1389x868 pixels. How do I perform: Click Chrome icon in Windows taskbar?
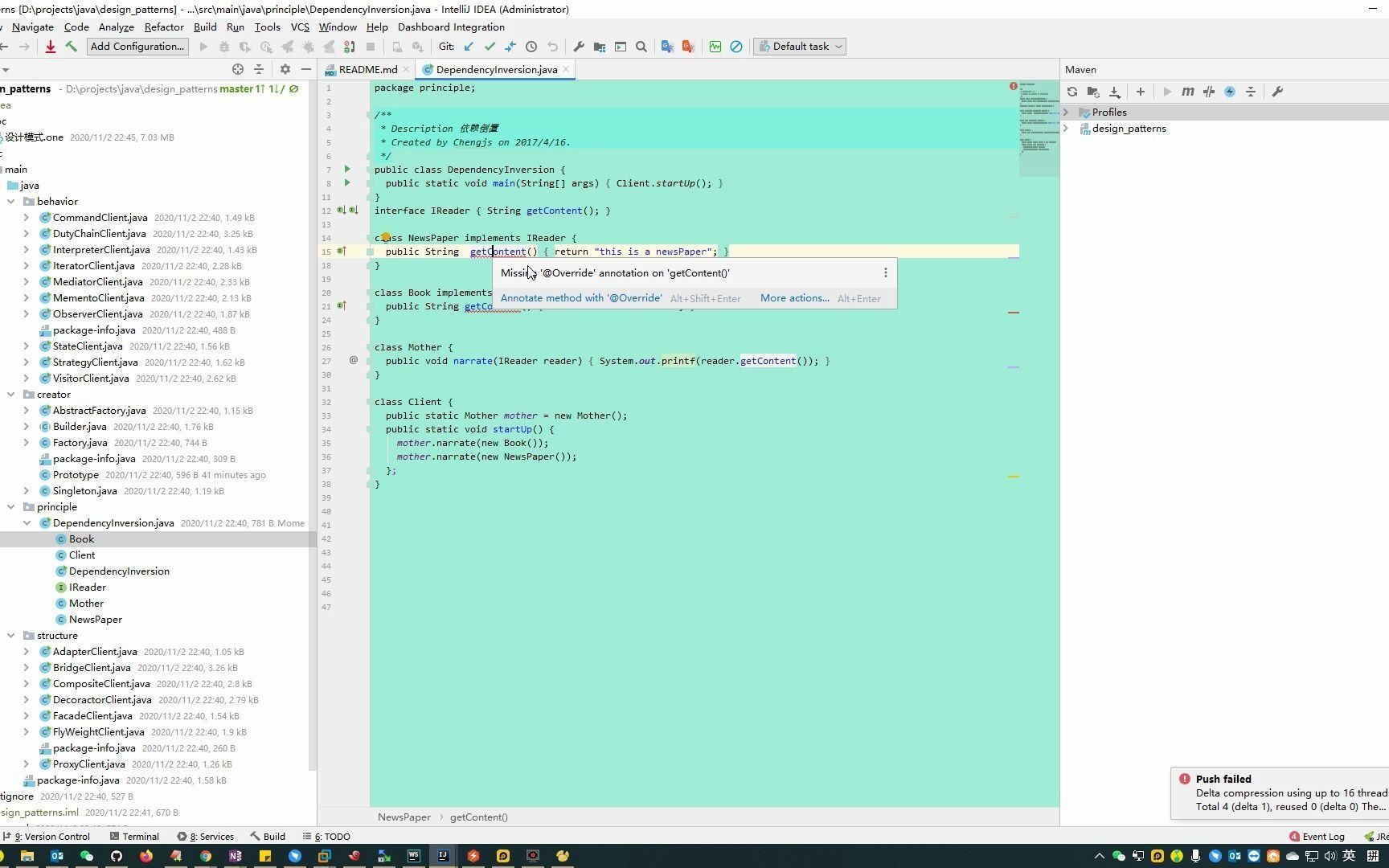coord(205,856)
